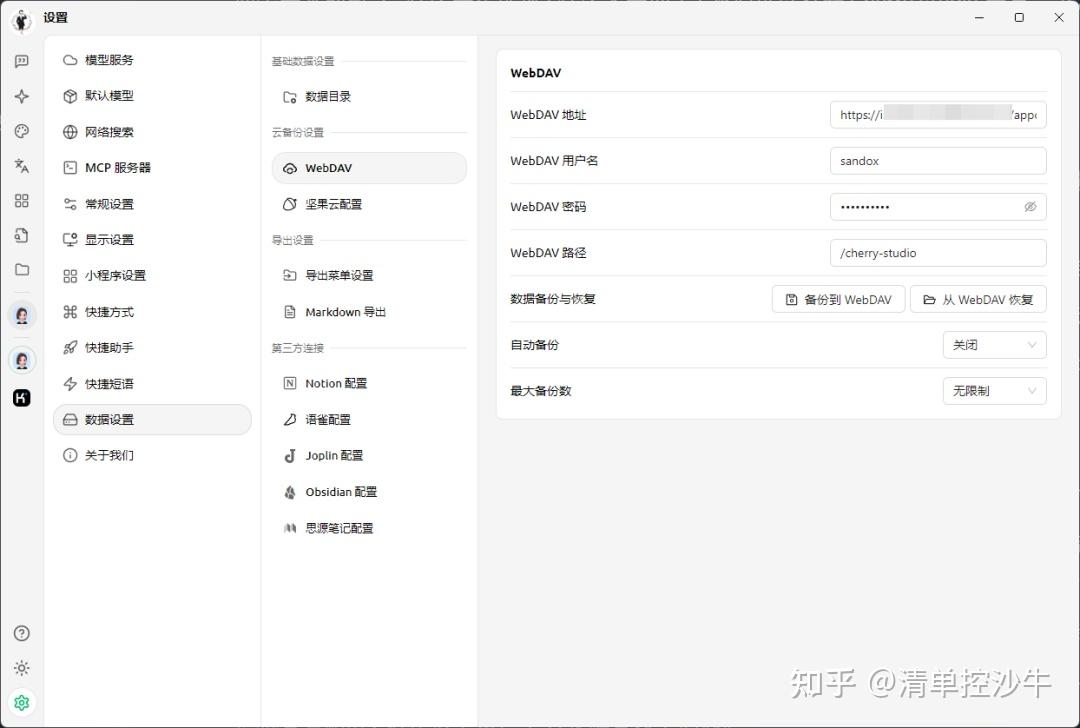Click the 设置 window title text
1080x728 pixels.
[56, 18]
